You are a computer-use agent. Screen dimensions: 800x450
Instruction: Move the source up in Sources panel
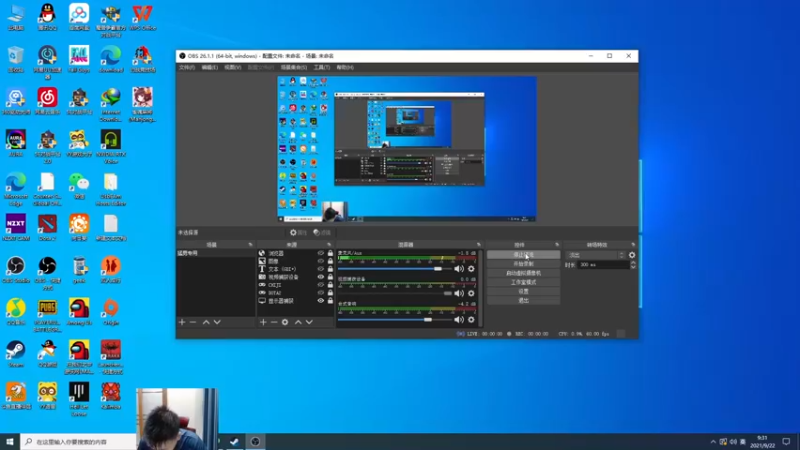[x=298, y=322]
